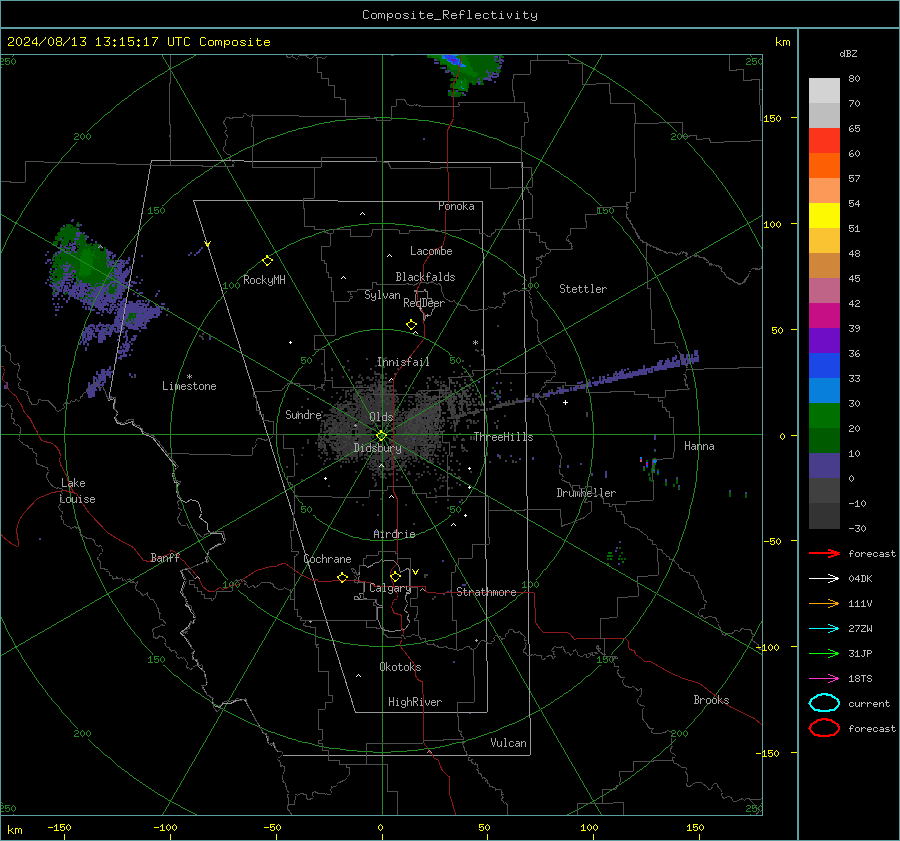Screen dimensions: 900x841
Task: Click the Limestone label
Action: click(x=189, y=386)
